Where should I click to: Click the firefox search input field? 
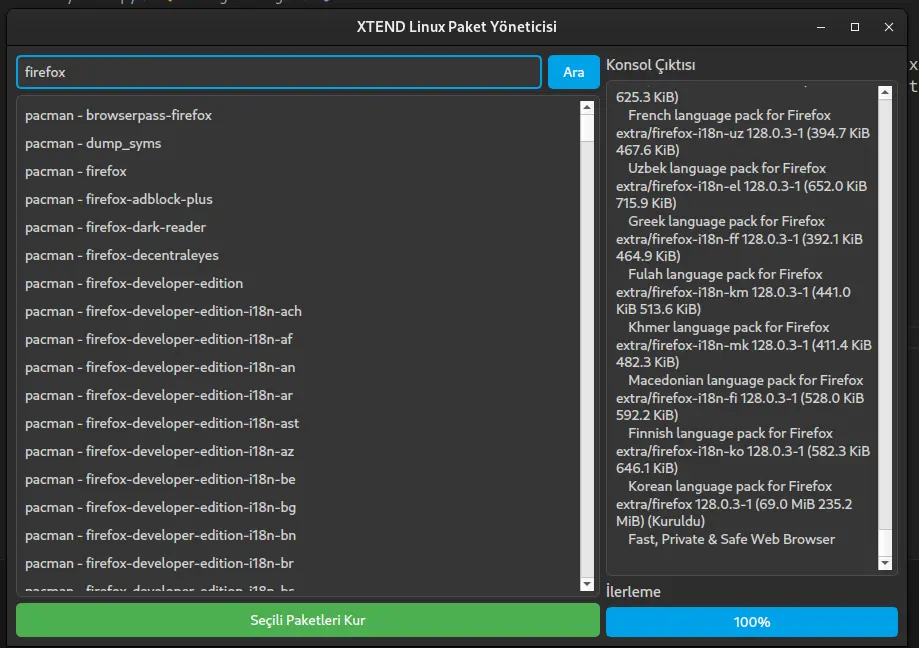[279, 72]
